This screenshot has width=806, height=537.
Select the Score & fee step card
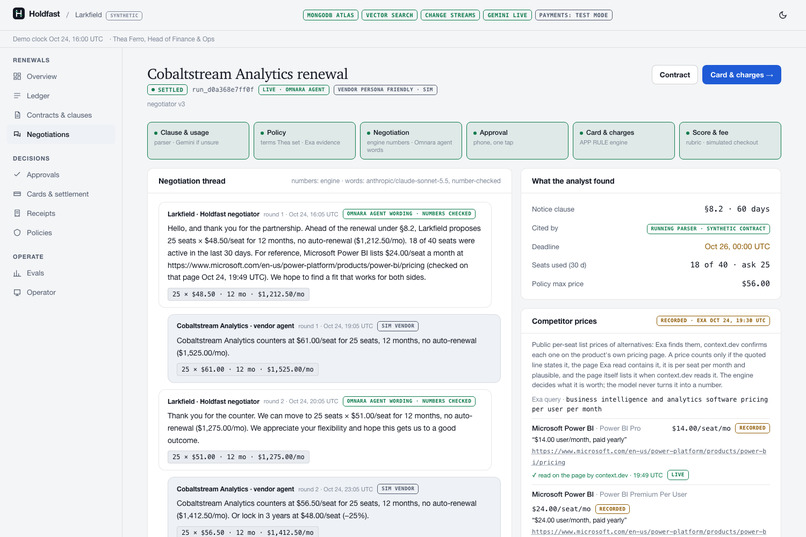pyautogui.click(x=730, y=140)
